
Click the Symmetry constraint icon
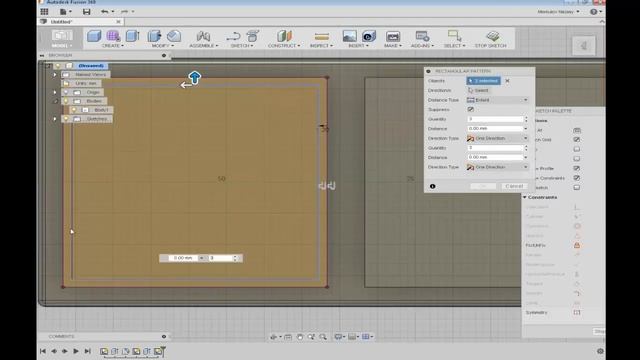tap(577, 312)
